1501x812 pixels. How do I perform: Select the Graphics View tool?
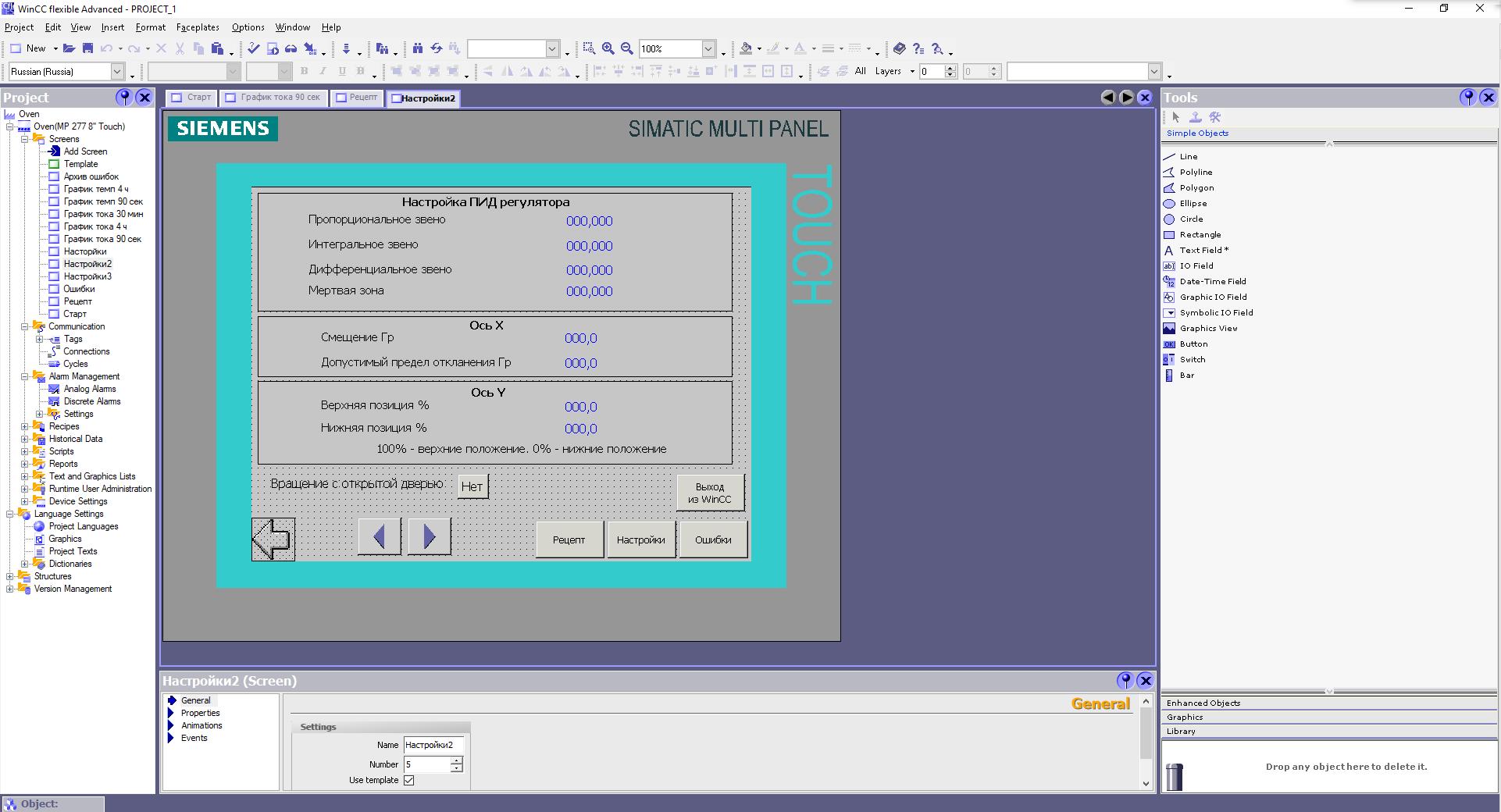coord(1207,328)
